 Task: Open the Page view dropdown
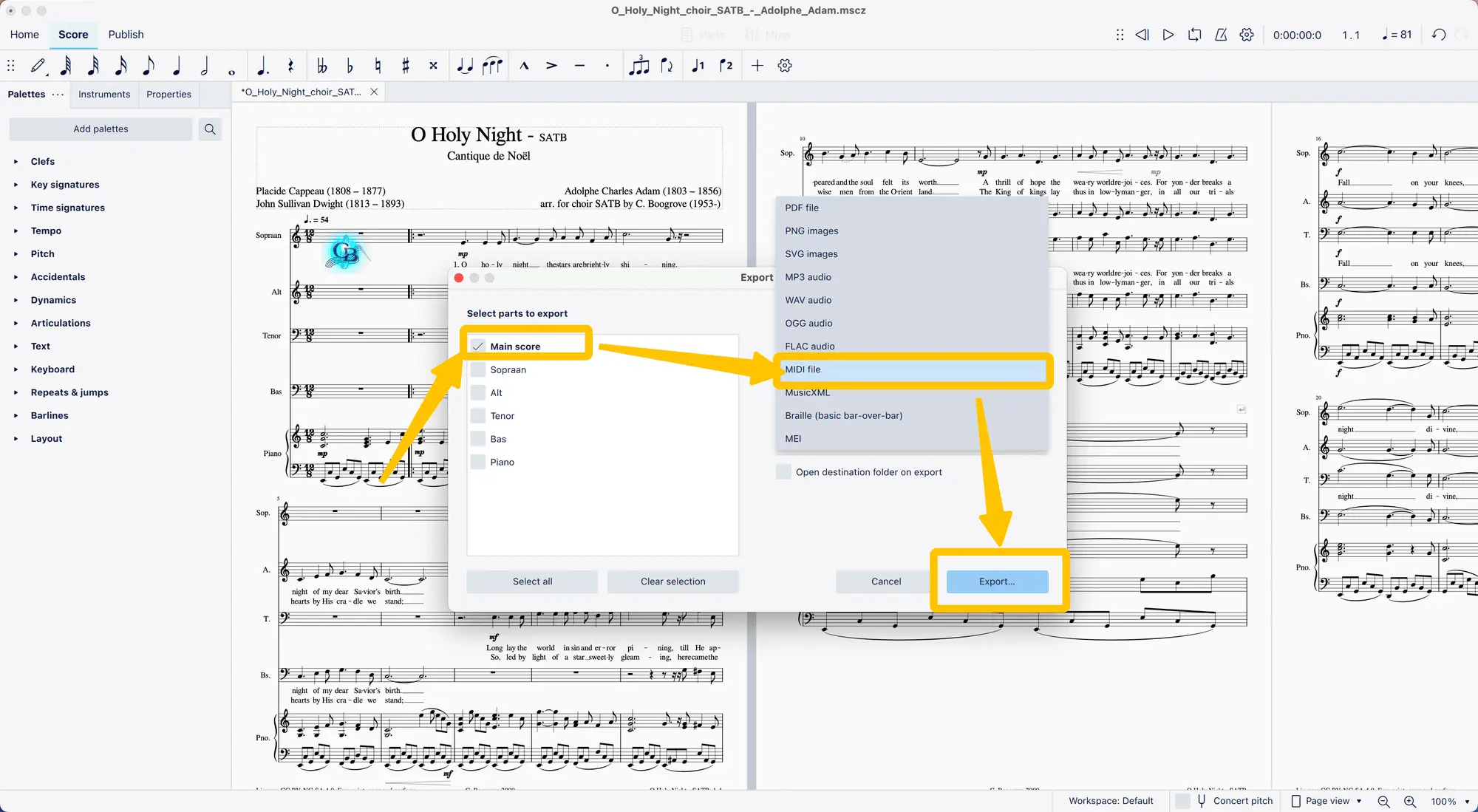coord(1327,801)
